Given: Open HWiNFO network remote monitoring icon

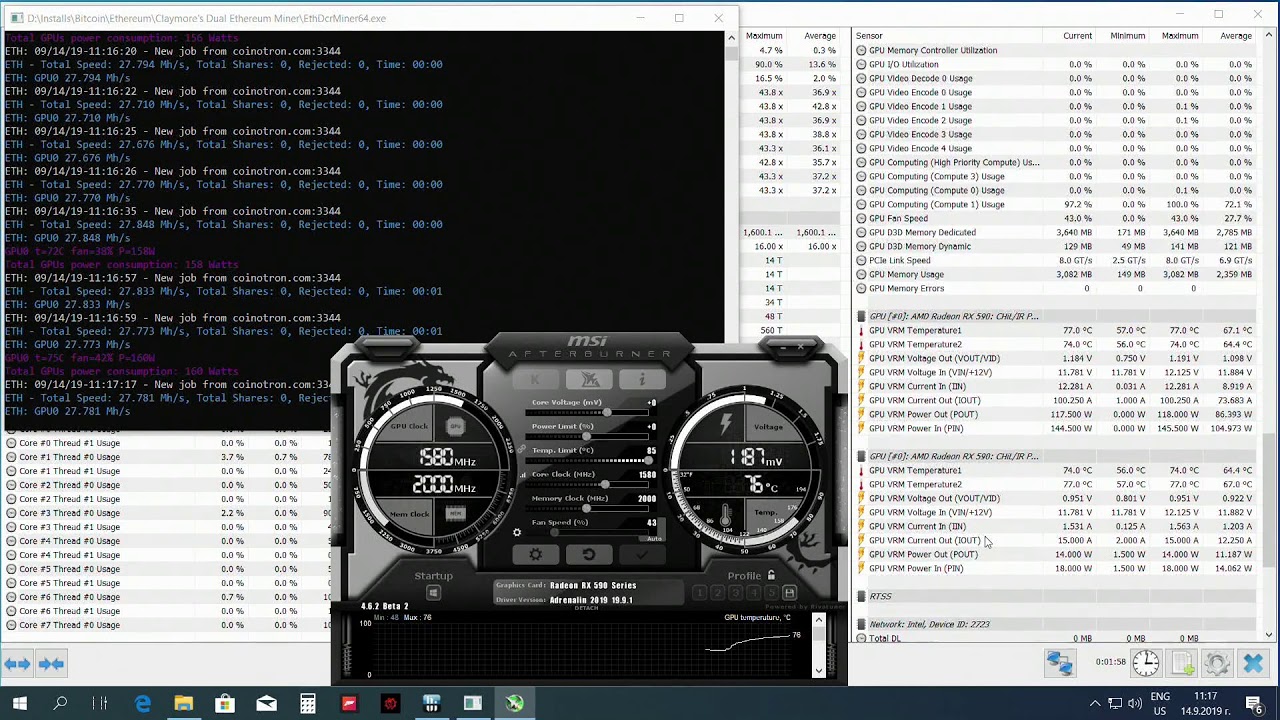Looking at the screenshot, I should (1060, 663).
